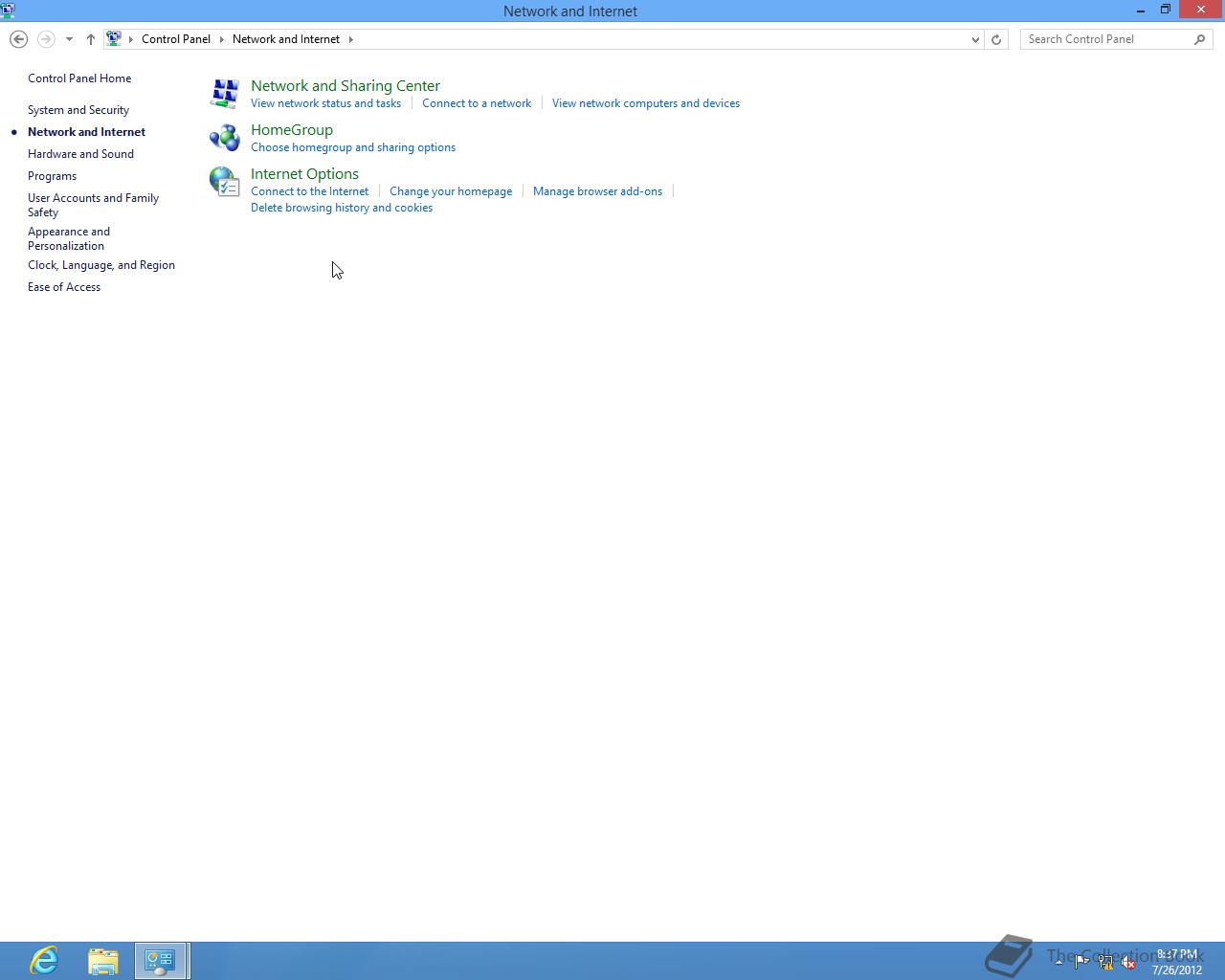Open the Programs category
This screenshot has width=1225, height=980.
52,176
